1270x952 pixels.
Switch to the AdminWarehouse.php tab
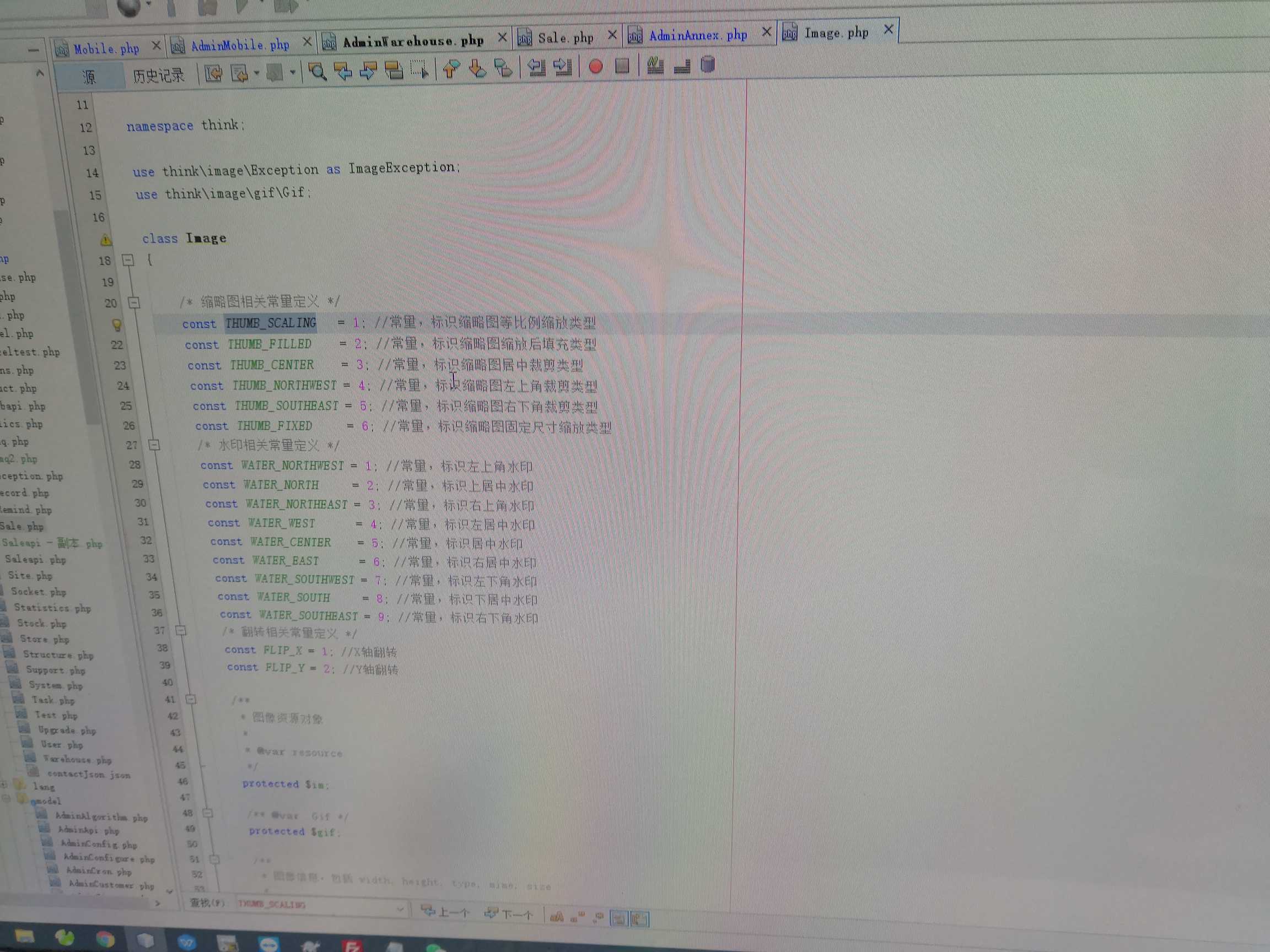413,42
